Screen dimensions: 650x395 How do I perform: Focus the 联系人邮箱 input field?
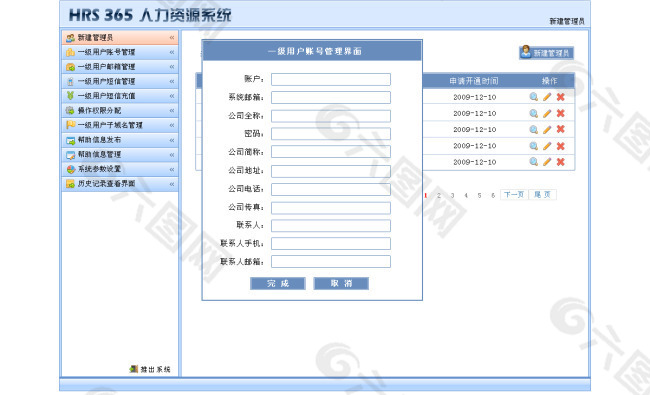pos(331,262)
